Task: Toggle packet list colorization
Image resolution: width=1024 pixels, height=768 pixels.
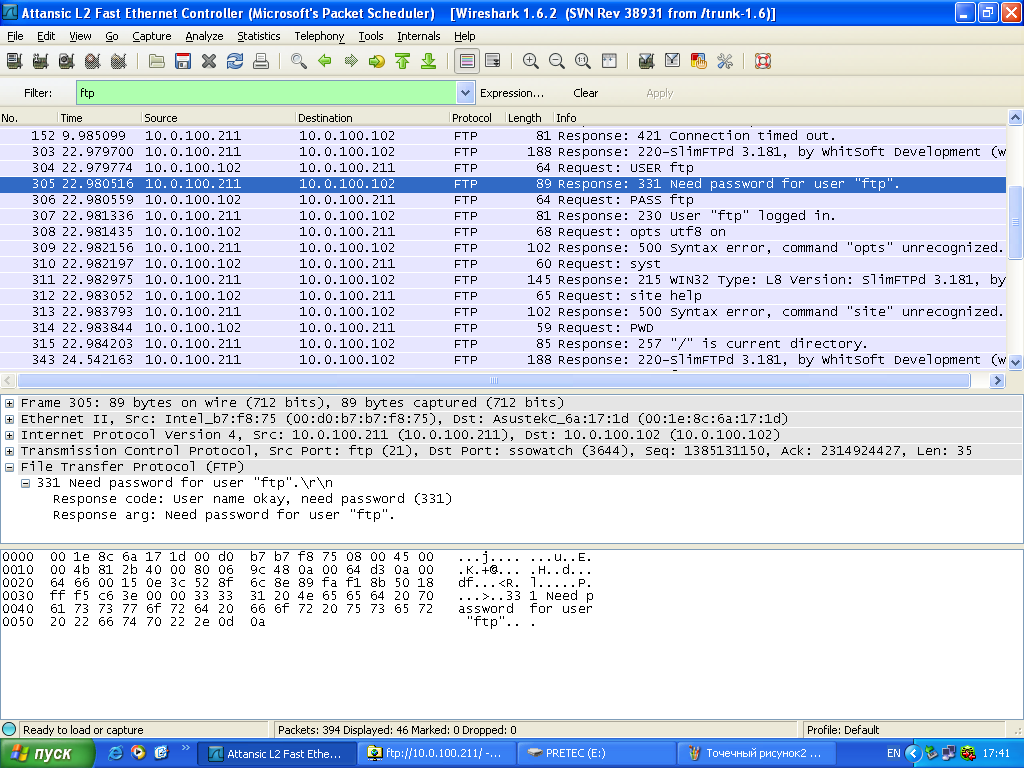Action: click(467, 61)
